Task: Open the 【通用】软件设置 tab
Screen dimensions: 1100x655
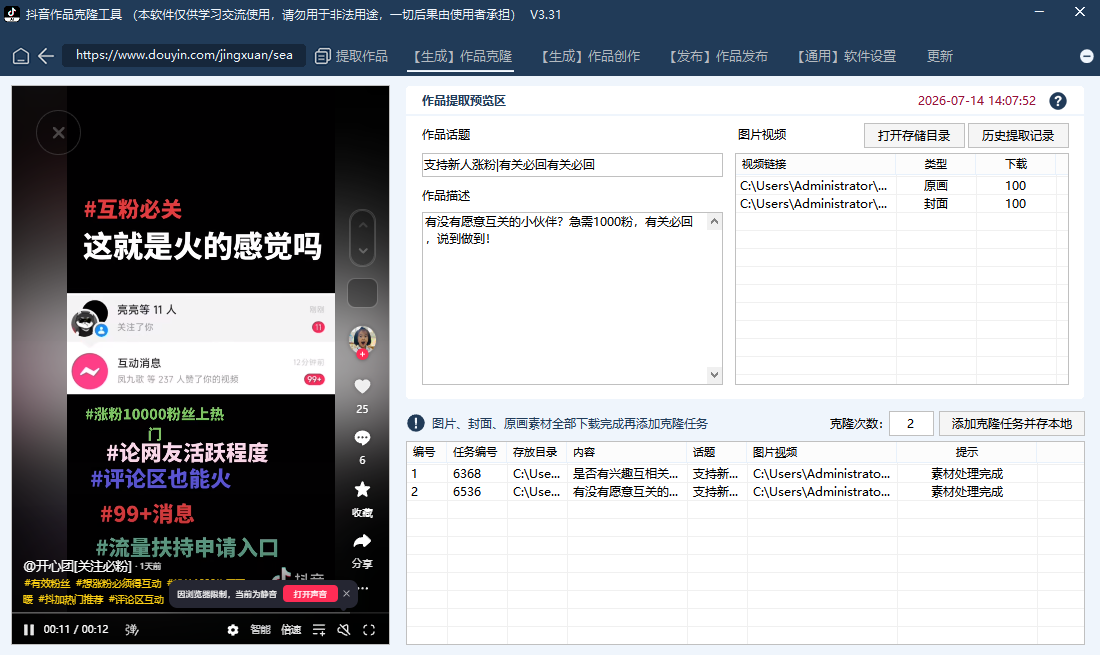Action: click(x=846, y=56)
